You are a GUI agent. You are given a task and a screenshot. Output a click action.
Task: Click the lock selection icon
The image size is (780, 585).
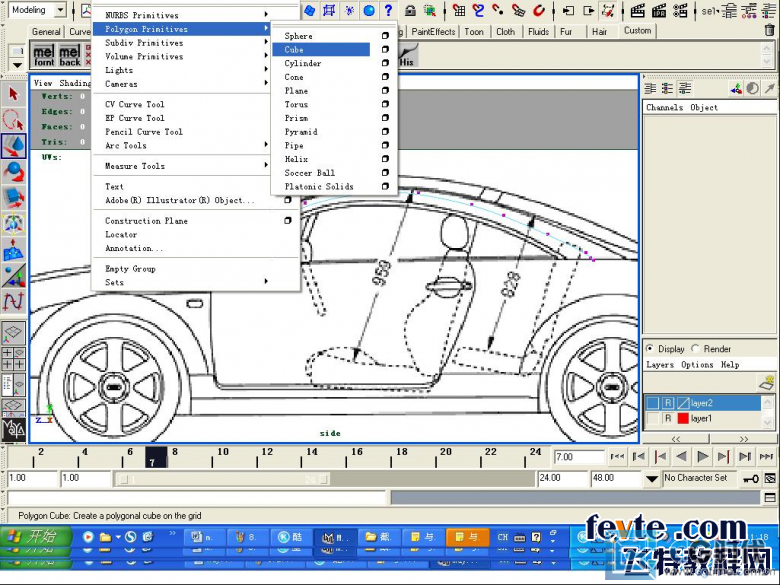click(410, 10)
